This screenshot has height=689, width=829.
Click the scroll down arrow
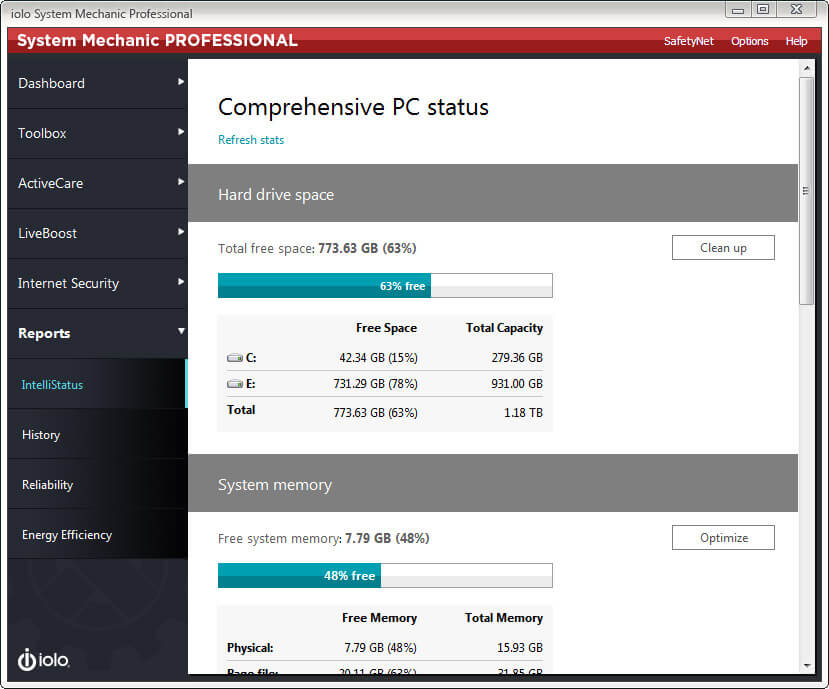807,666
